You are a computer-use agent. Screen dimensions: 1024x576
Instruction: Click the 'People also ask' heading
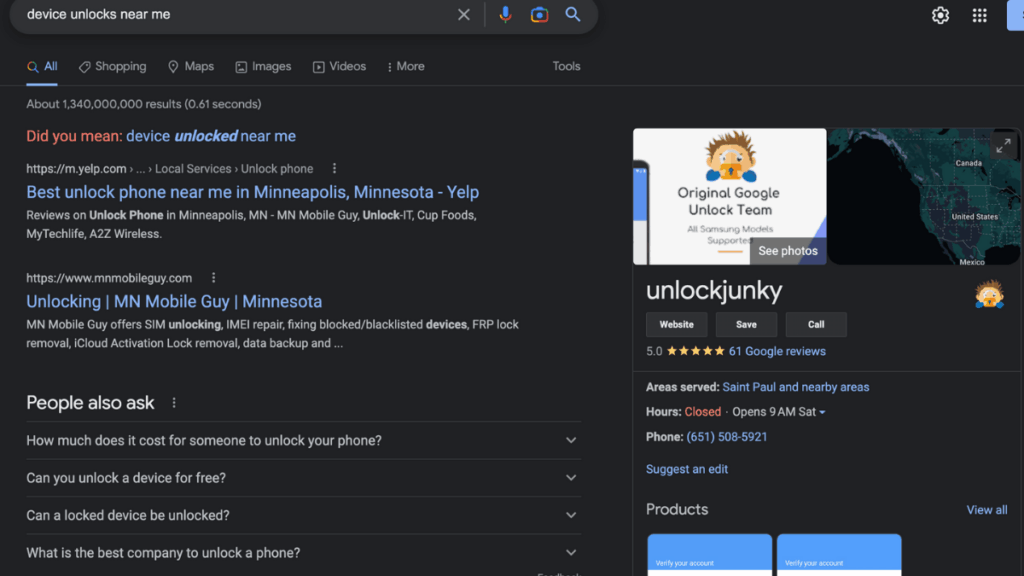[90, 403]
